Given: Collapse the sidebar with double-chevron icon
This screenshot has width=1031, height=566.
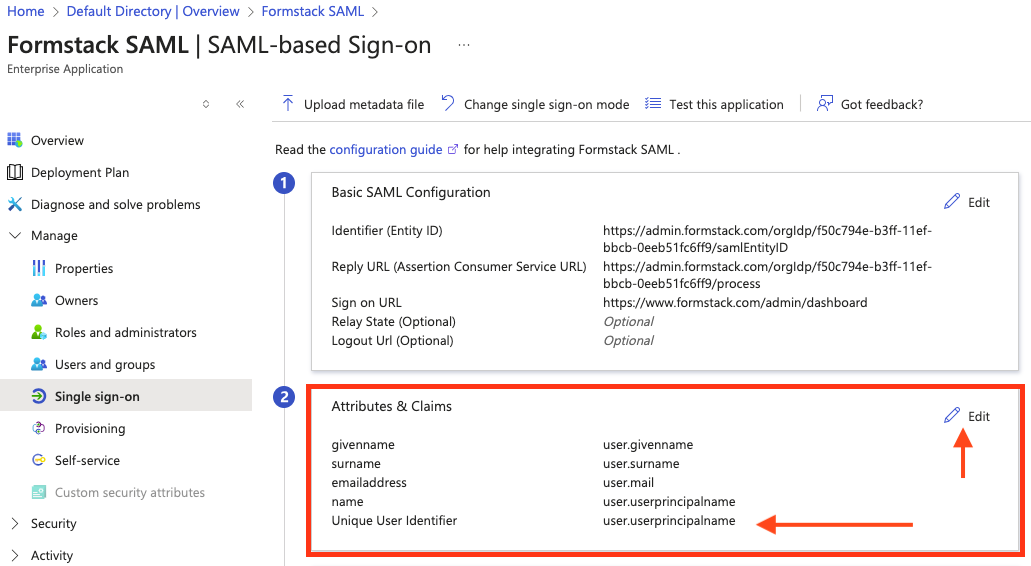Looking at the screenshot, I should pos(240,104).
